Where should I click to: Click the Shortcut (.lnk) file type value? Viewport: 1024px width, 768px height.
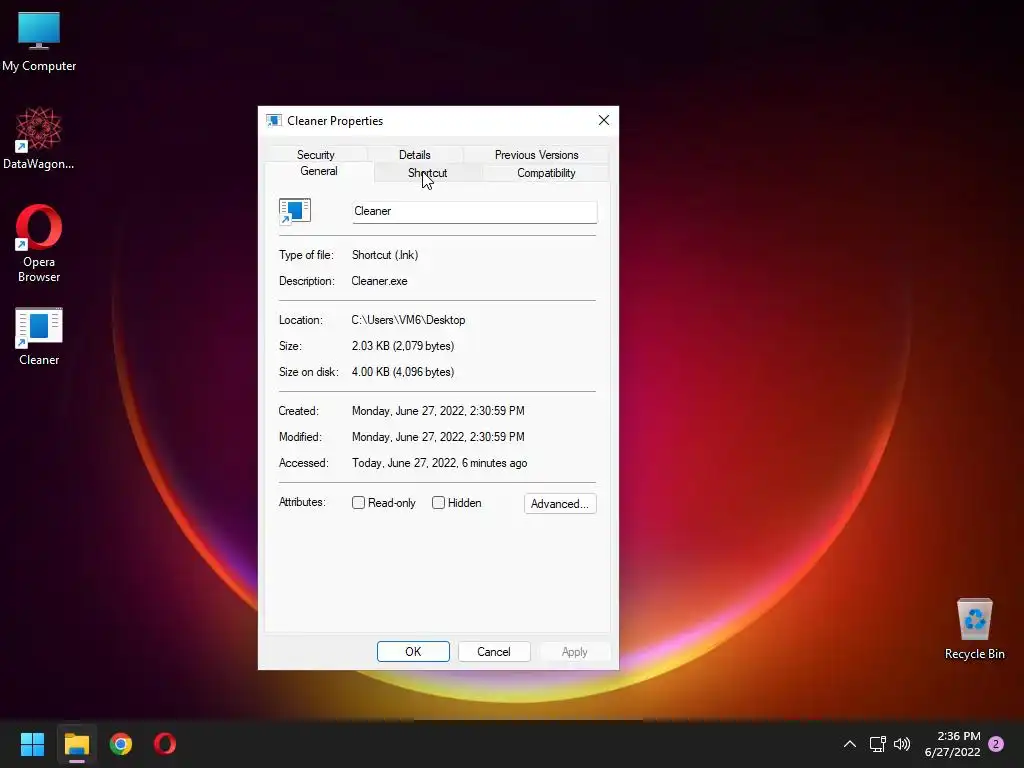click(x=385, y=255)
